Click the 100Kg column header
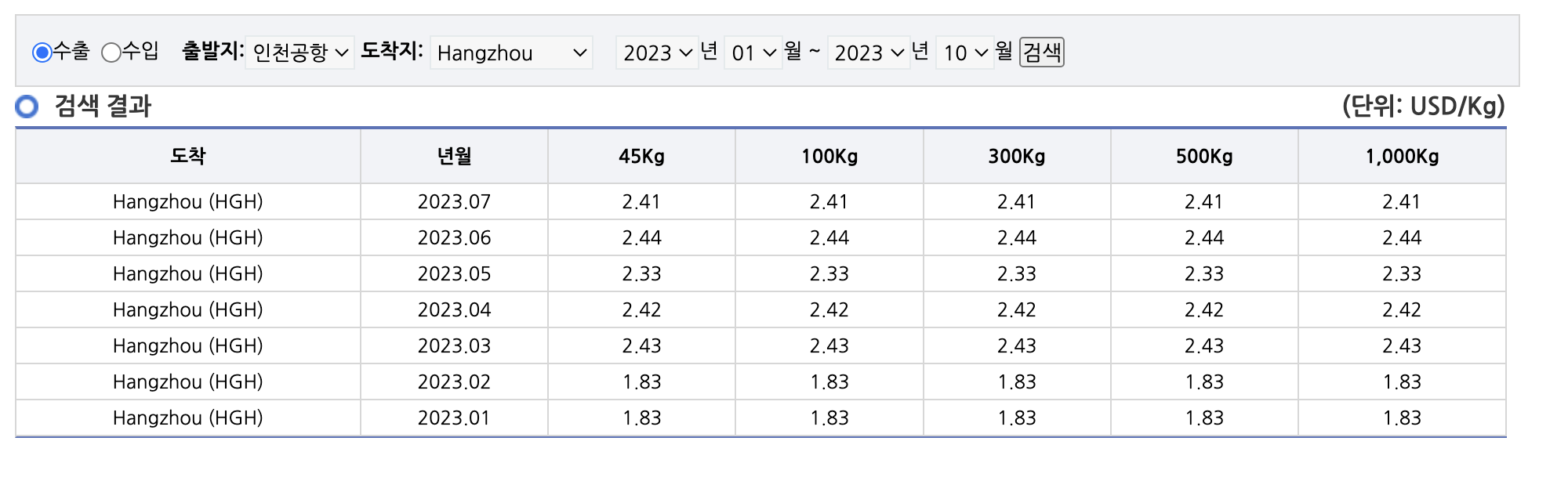 (829, 156)
